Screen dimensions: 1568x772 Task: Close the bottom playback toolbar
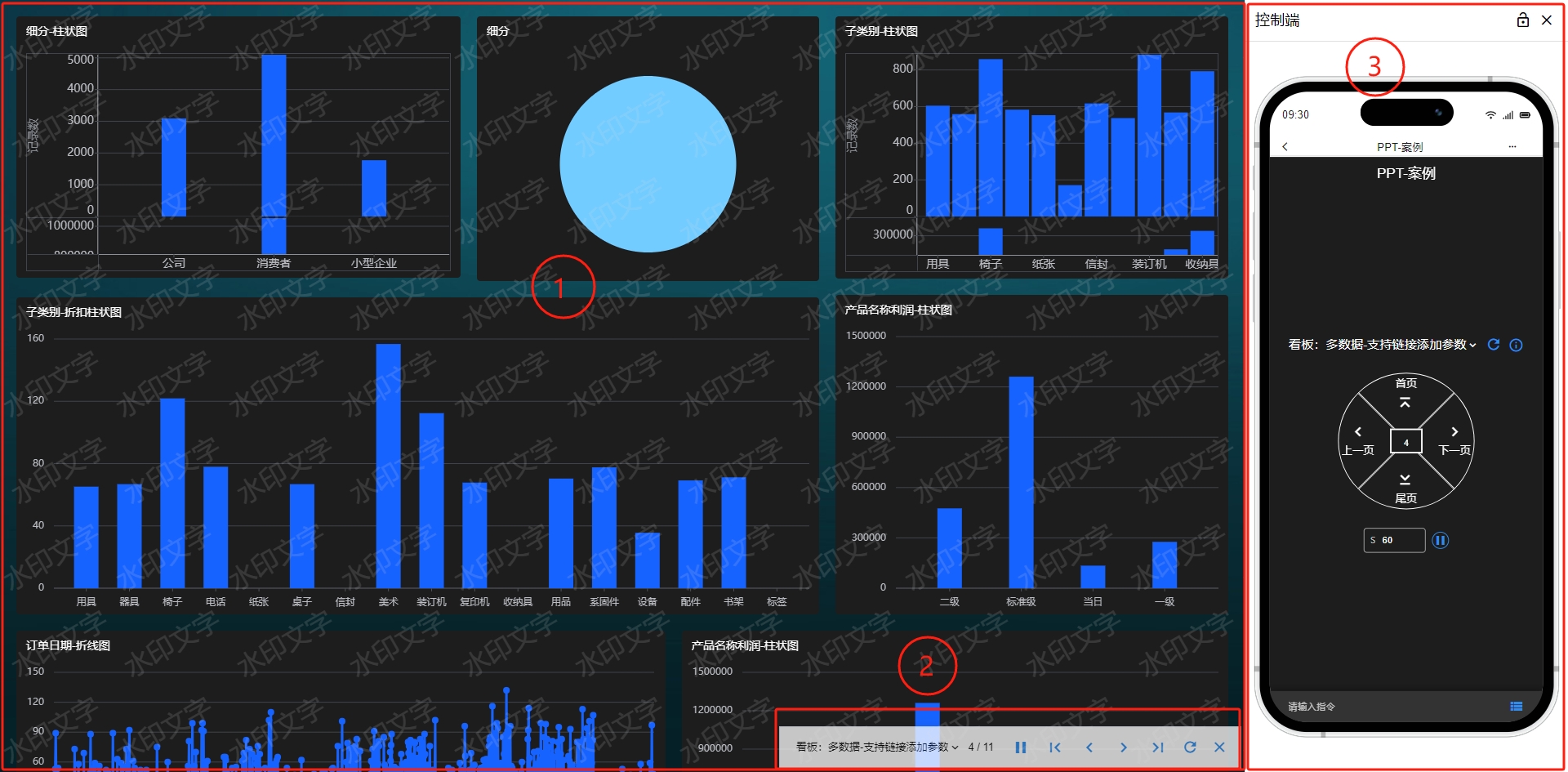pos(1219,747)
